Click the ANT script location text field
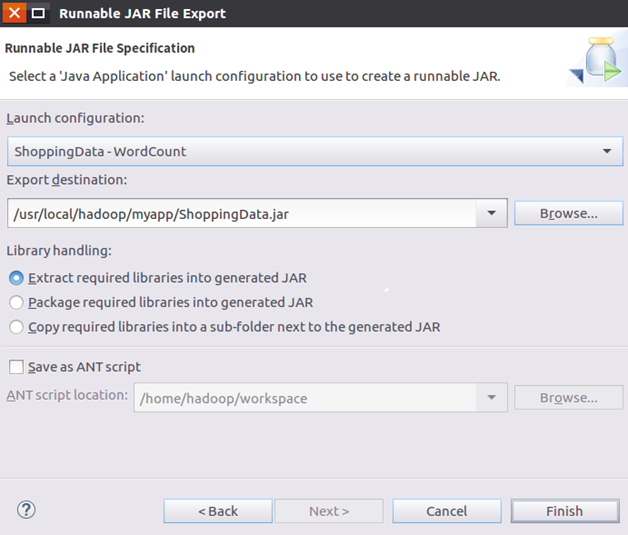 [305, 398]
